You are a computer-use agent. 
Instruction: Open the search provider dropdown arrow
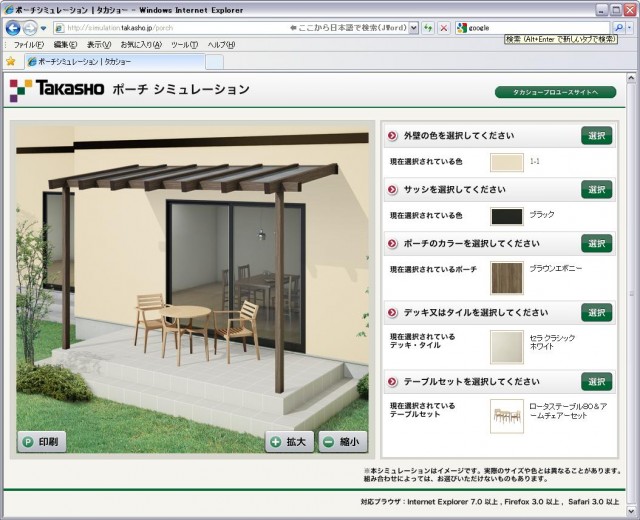coord(631,28)
